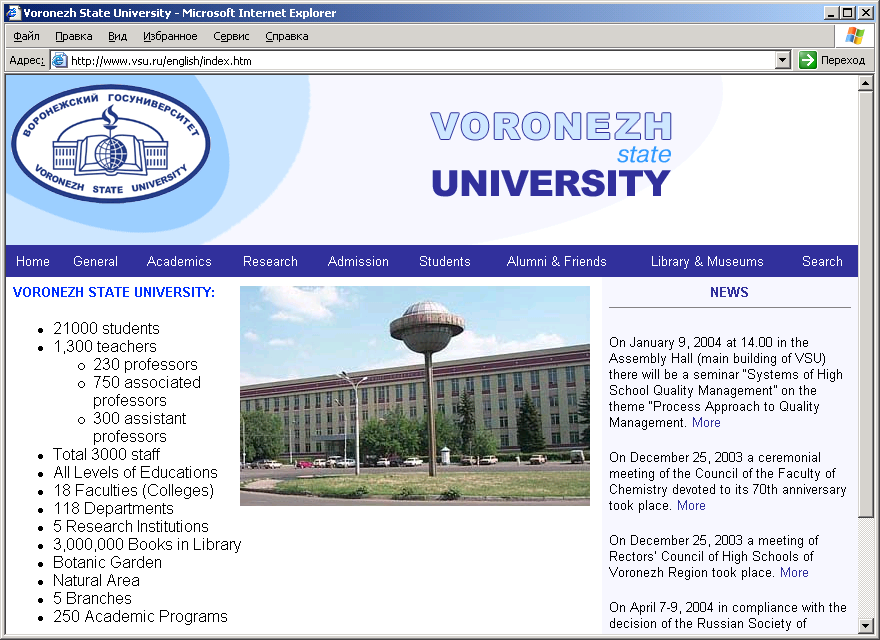Open the Admission navigation link

point(358,262)
